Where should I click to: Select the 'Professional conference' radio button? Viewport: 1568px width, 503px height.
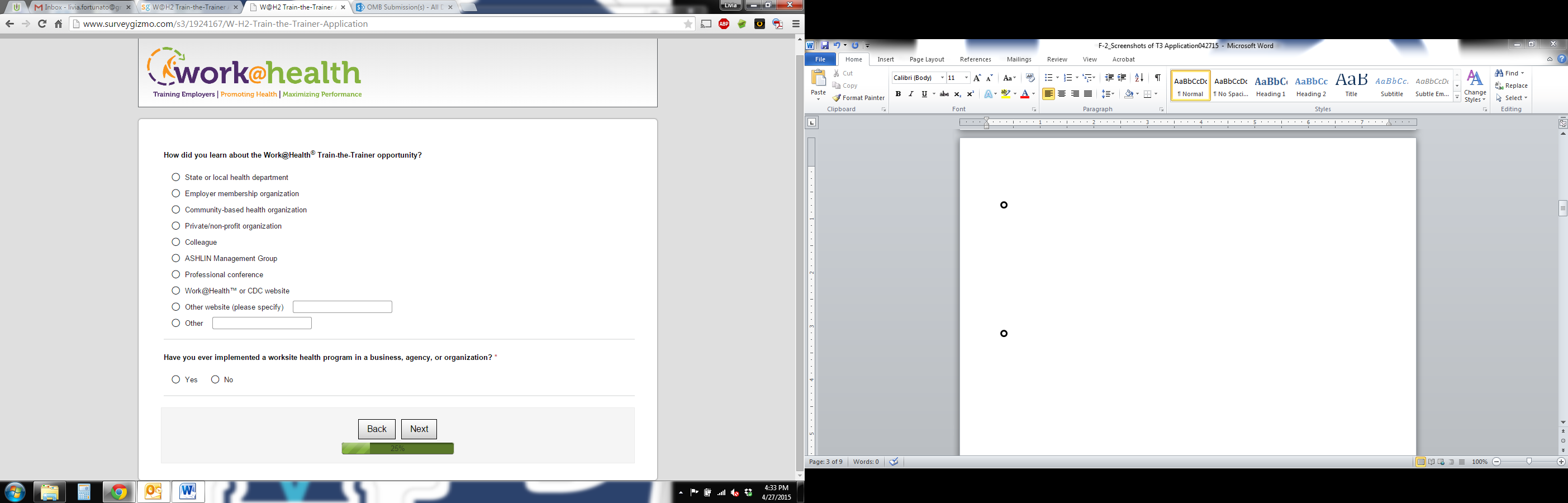click(x=176, y=274)
